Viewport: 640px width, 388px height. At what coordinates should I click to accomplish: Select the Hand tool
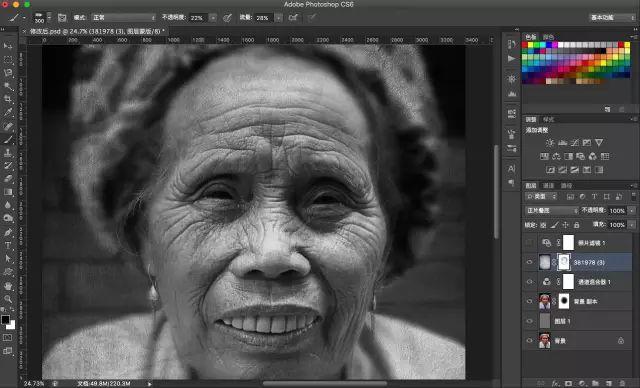pos(8,286)
